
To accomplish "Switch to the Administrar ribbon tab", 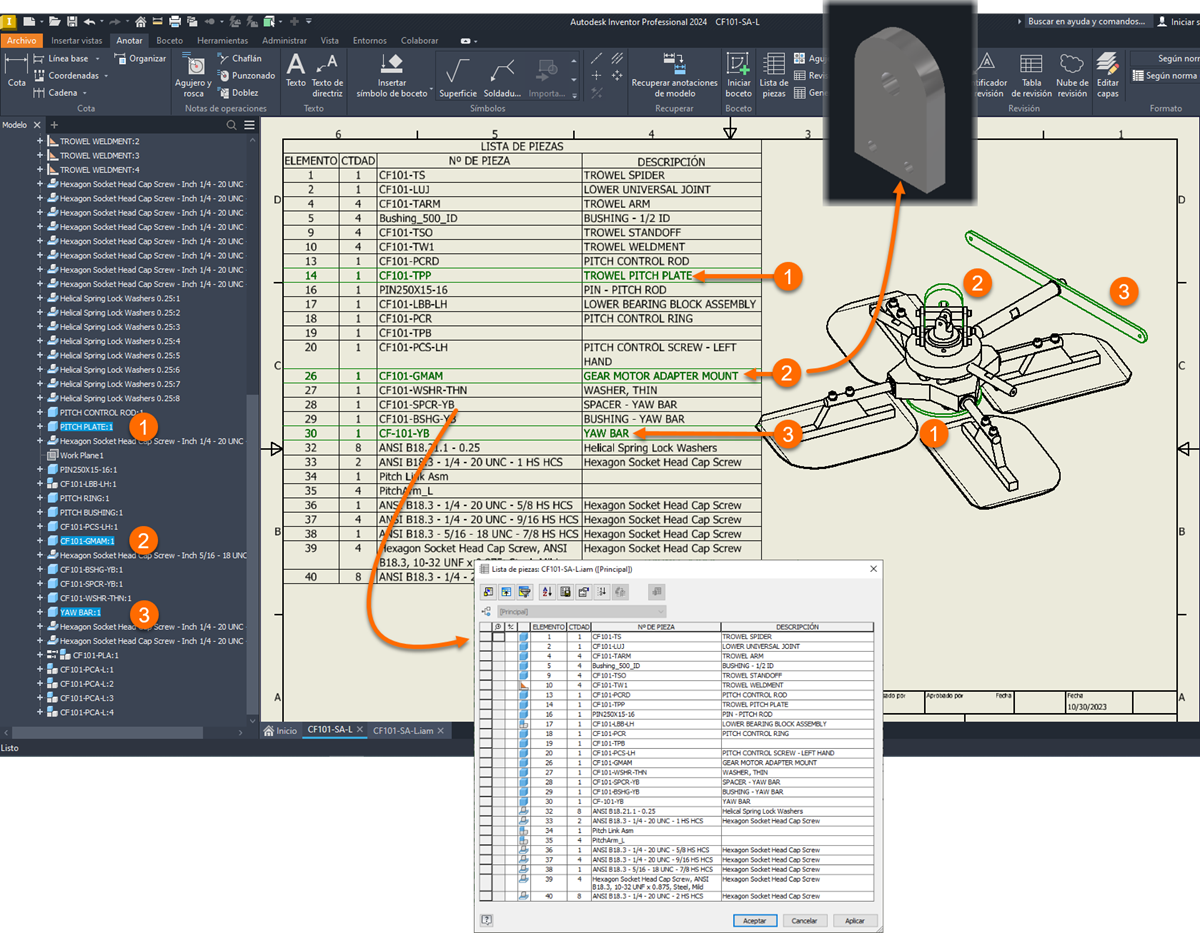I will pyautogui.click(x=284, y=40).
